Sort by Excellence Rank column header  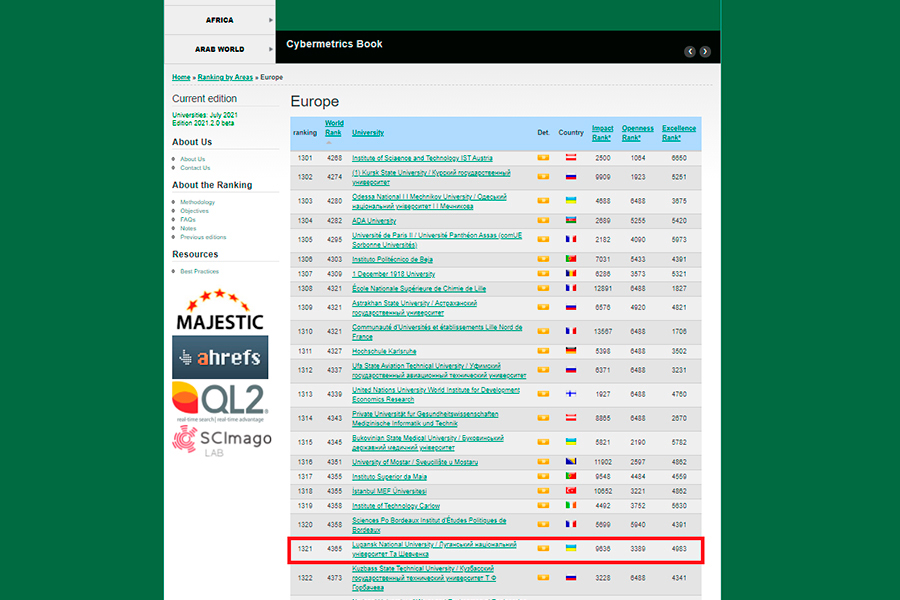(679, 132)
